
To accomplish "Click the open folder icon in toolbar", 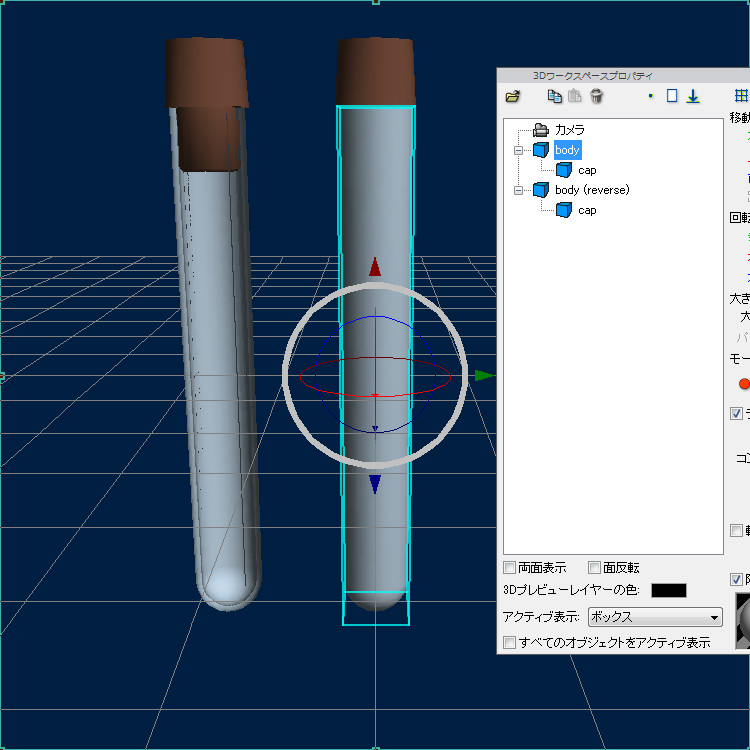I will pos(513,97).
